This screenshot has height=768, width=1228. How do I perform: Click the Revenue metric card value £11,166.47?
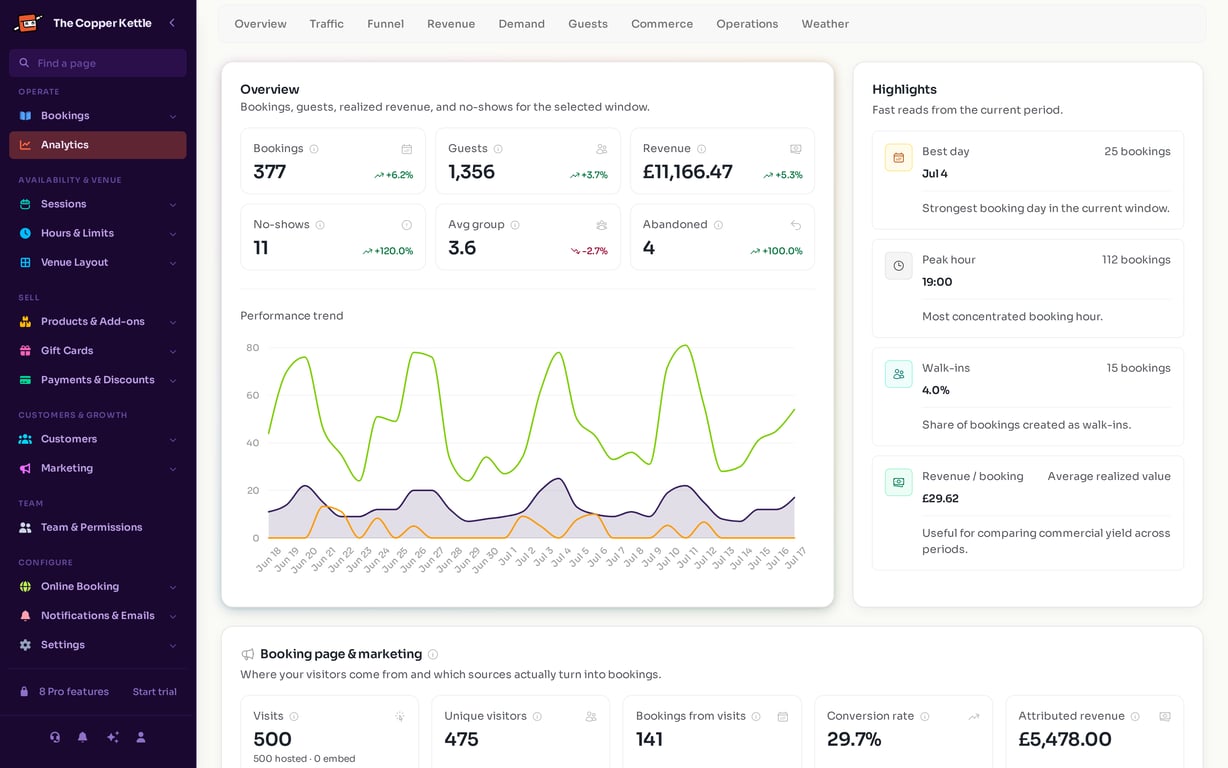(x=688, y=172)
